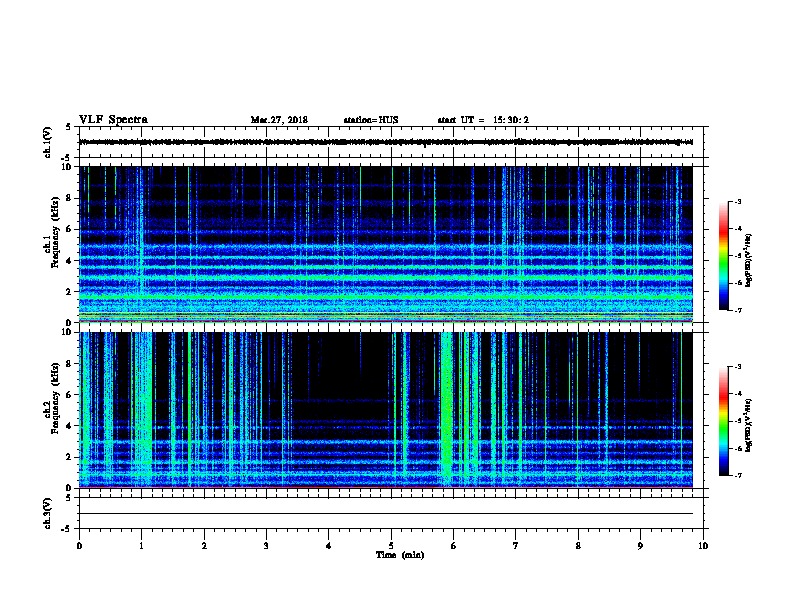Click the "station=HUS" header label
Screen dimensions: 792x612
coord(371,120)
